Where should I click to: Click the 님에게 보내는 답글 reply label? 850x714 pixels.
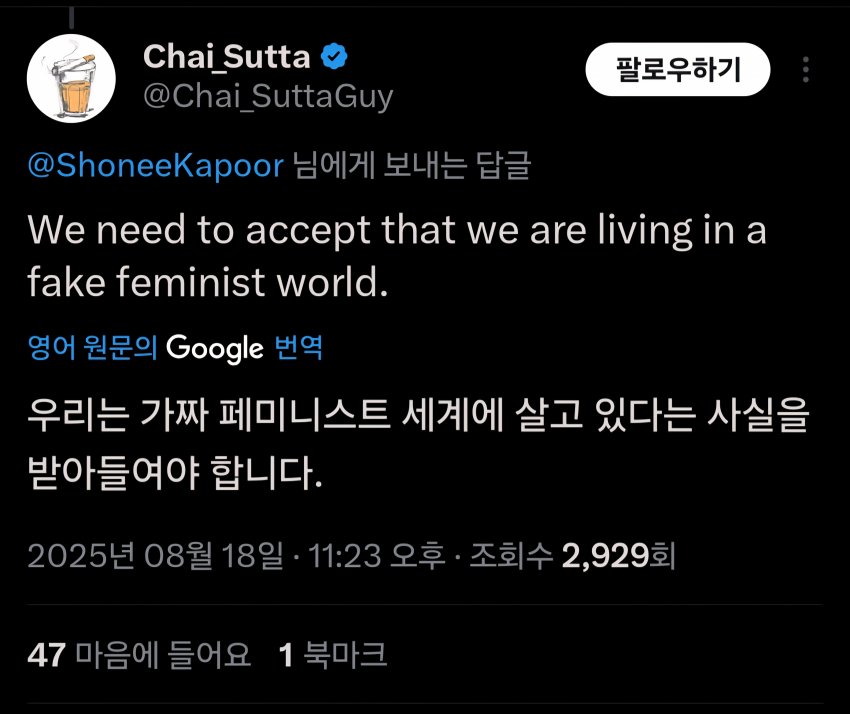[x=410, y=165]
